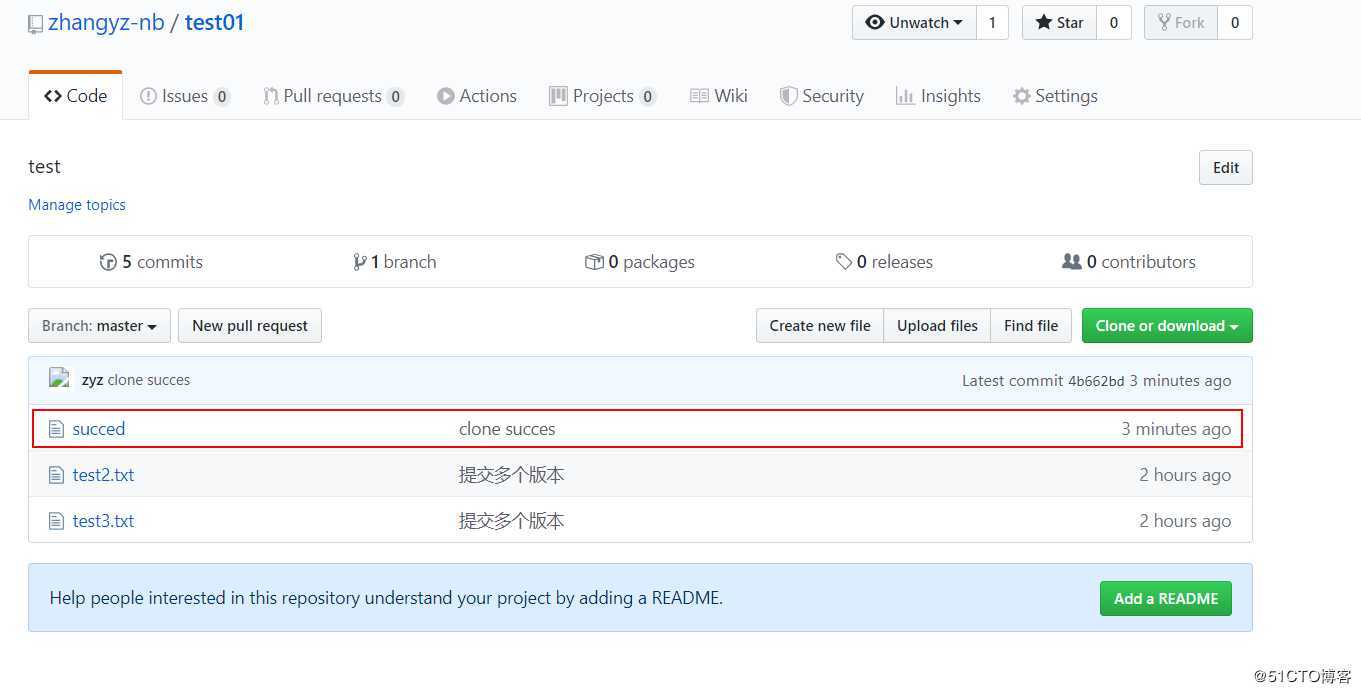Open the 5 commits link

coord(151,262)
